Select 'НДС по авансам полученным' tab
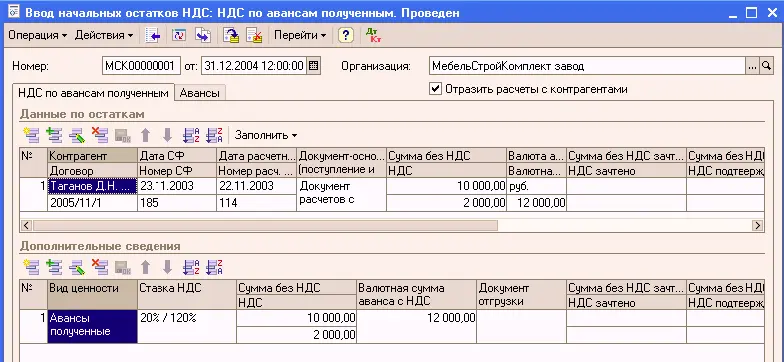This screenshot has width=784, height=362. [93, 92]
